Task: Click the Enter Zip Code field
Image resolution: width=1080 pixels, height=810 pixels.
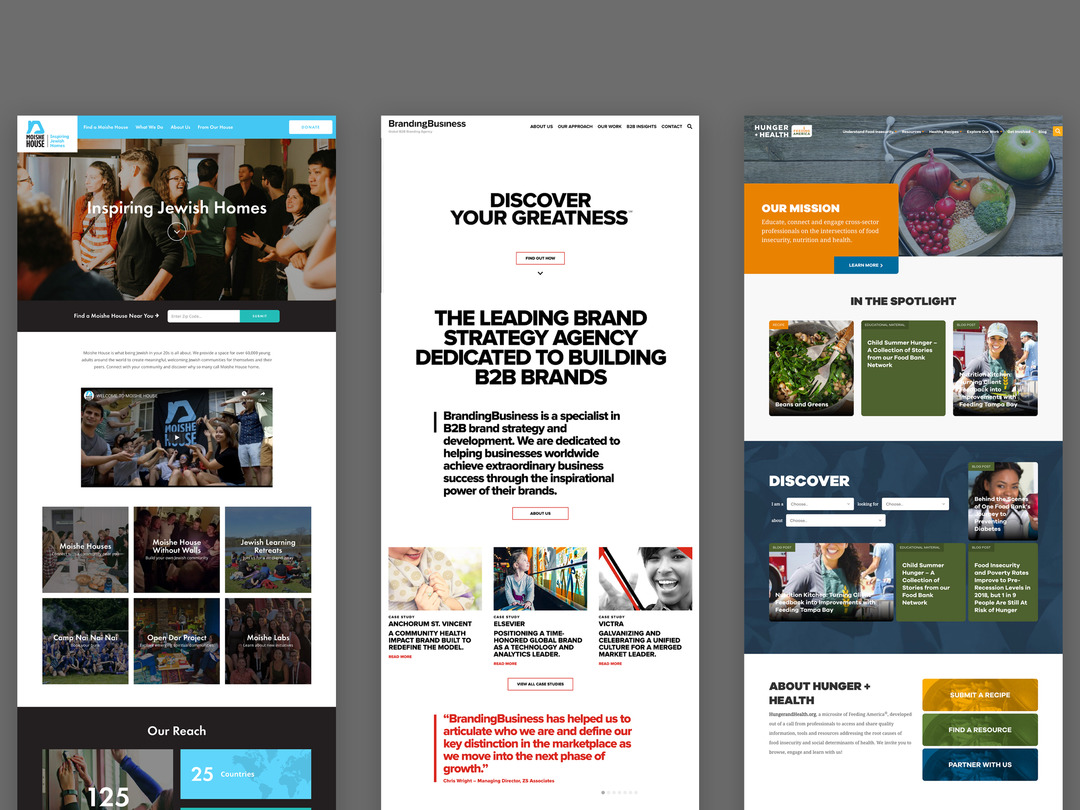Action: 203,316
